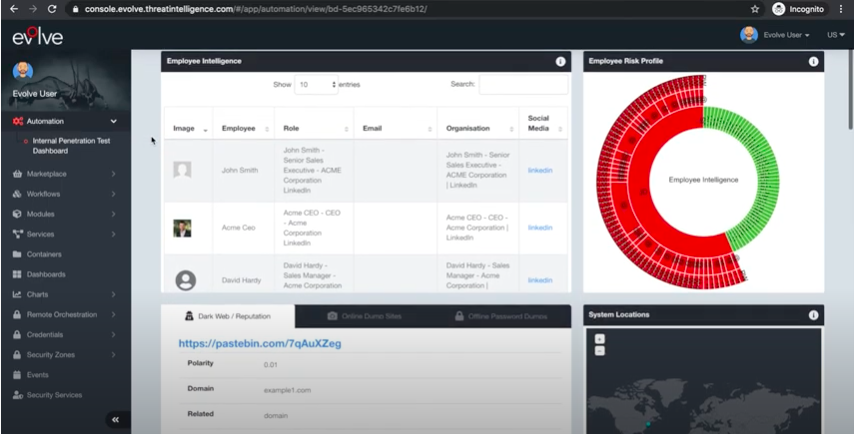Click the Containers folder icon

point(17,254)
